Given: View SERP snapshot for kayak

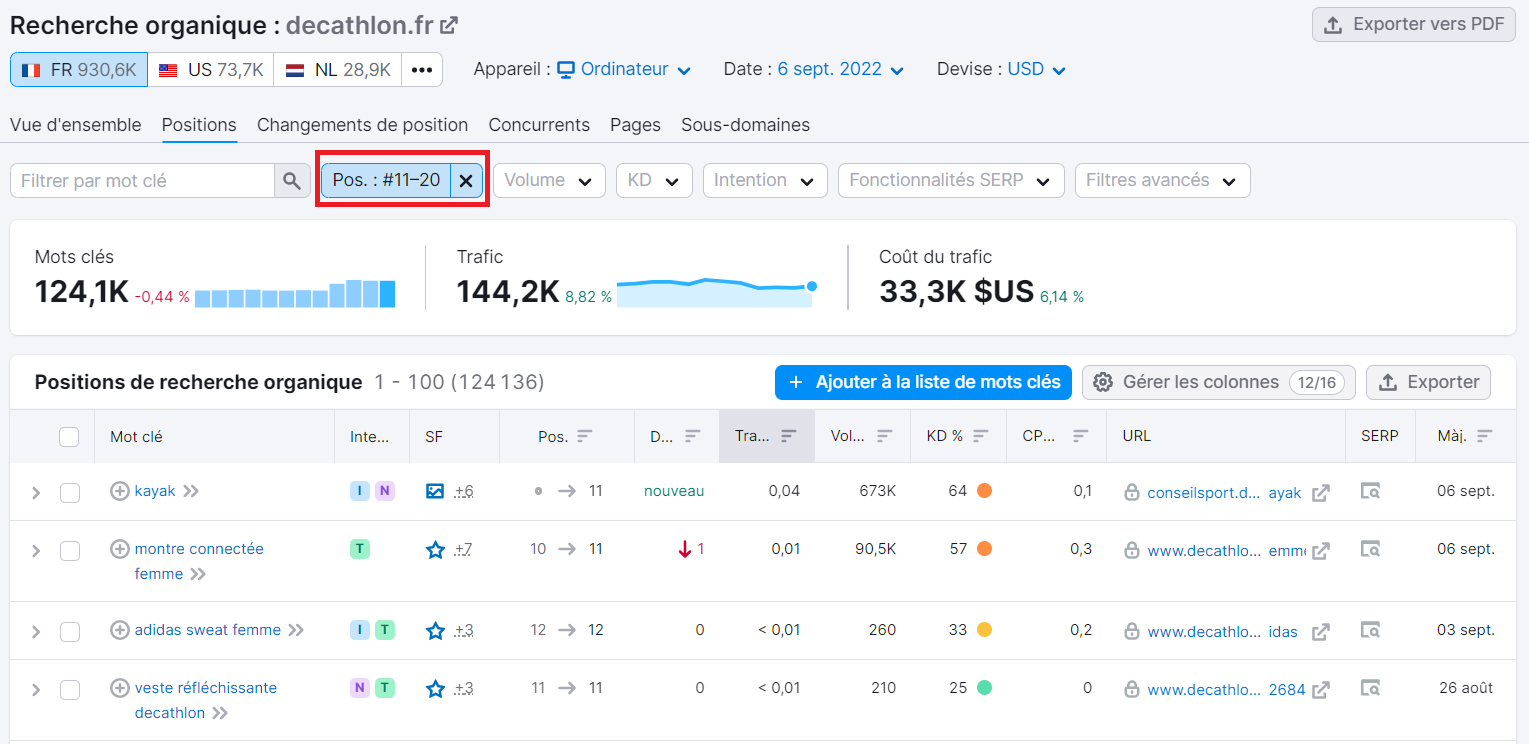Looking at the screenshot, I should (1371, 491).
